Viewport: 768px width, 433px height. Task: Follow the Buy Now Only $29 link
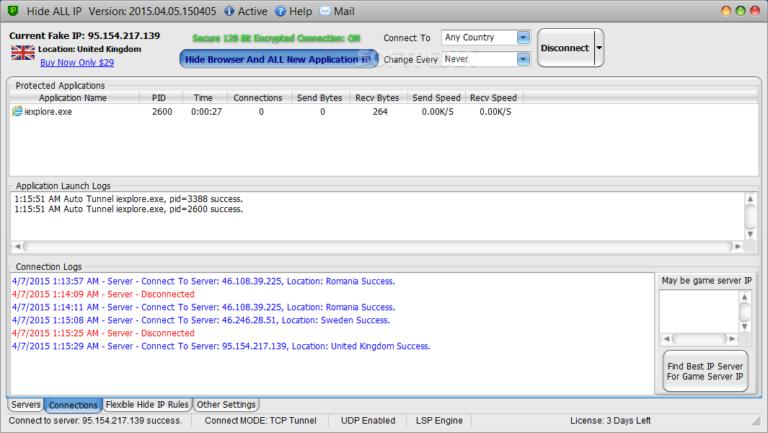point(77,63)
